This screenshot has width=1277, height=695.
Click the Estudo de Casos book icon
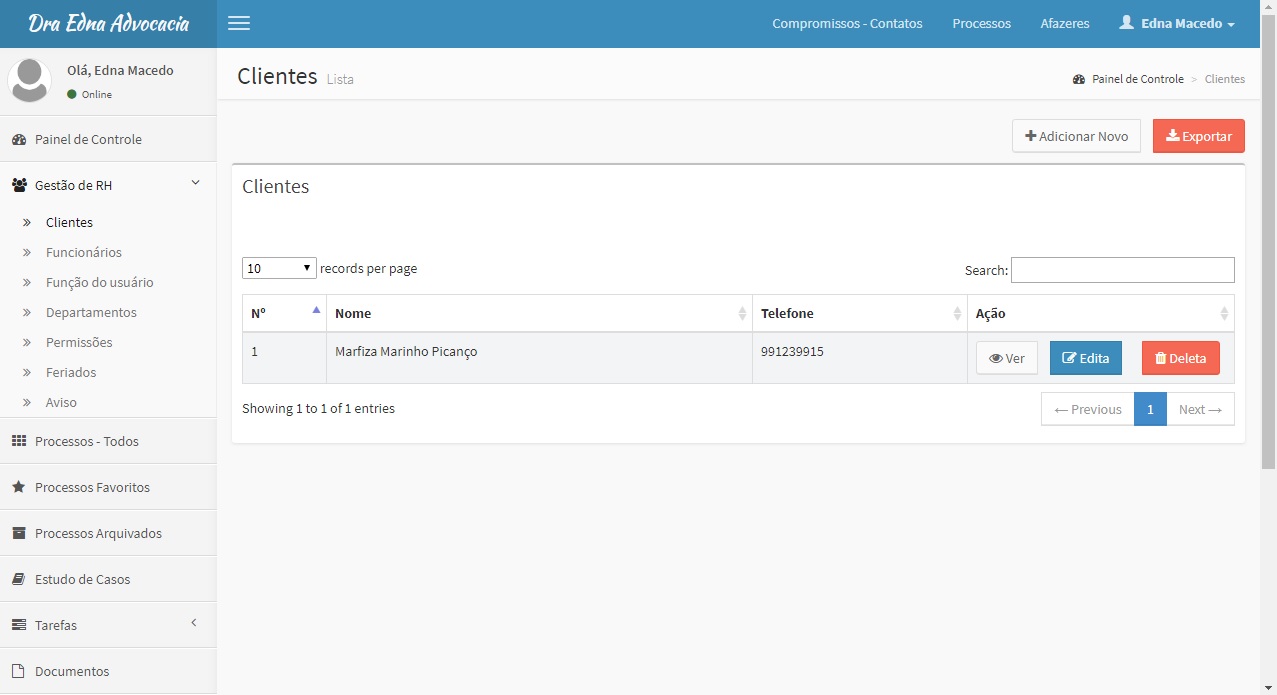[x=18, y=580]
